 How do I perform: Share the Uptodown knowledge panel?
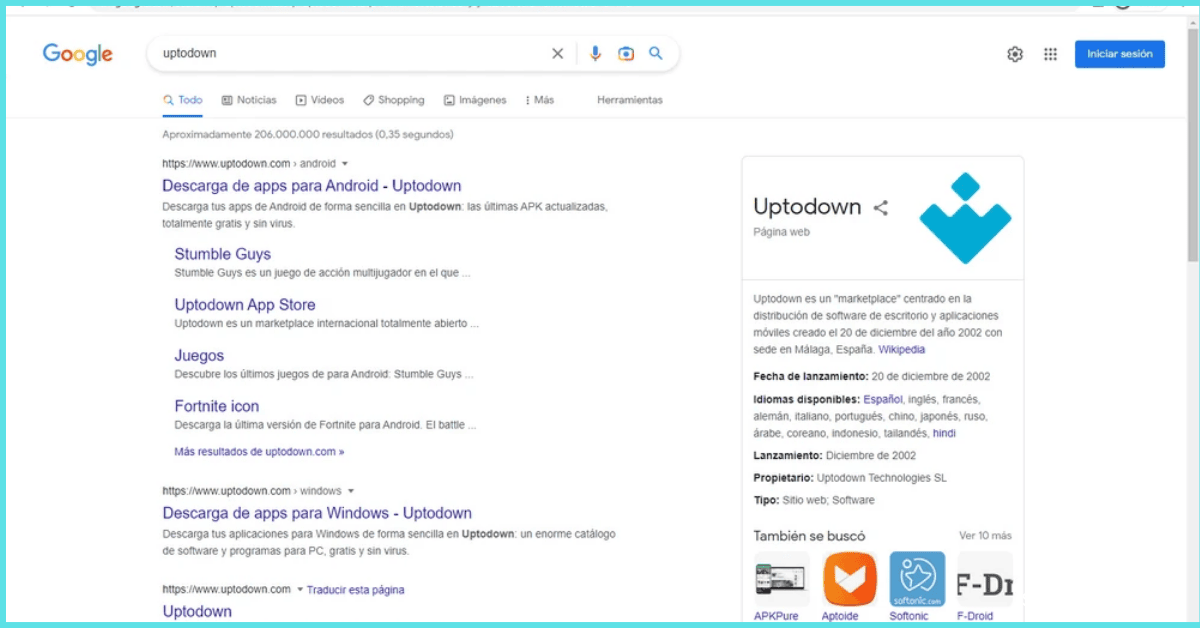881,208
